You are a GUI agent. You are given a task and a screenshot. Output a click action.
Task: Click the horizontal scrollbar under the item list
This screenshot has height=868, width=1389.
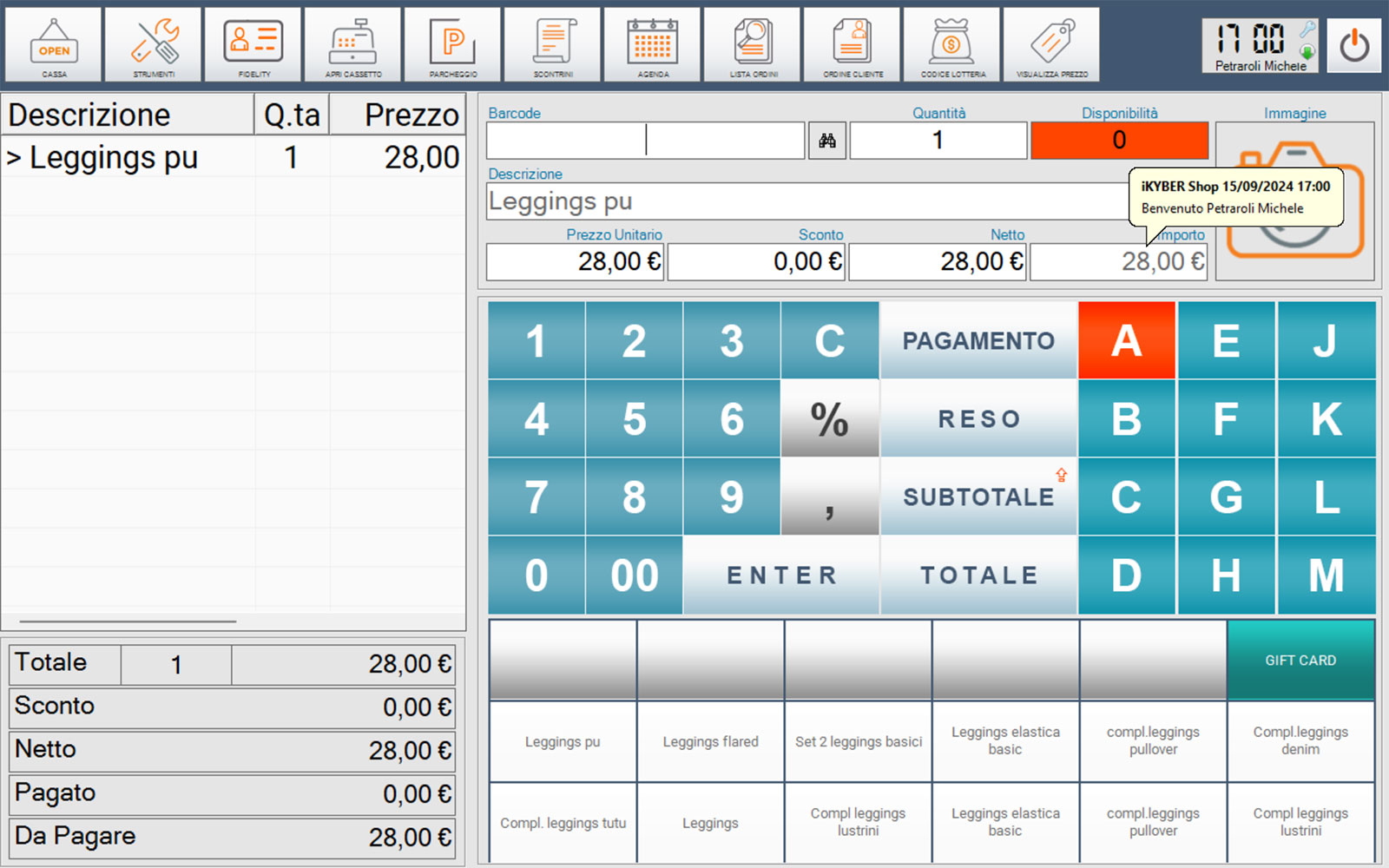tap(128, 621)
